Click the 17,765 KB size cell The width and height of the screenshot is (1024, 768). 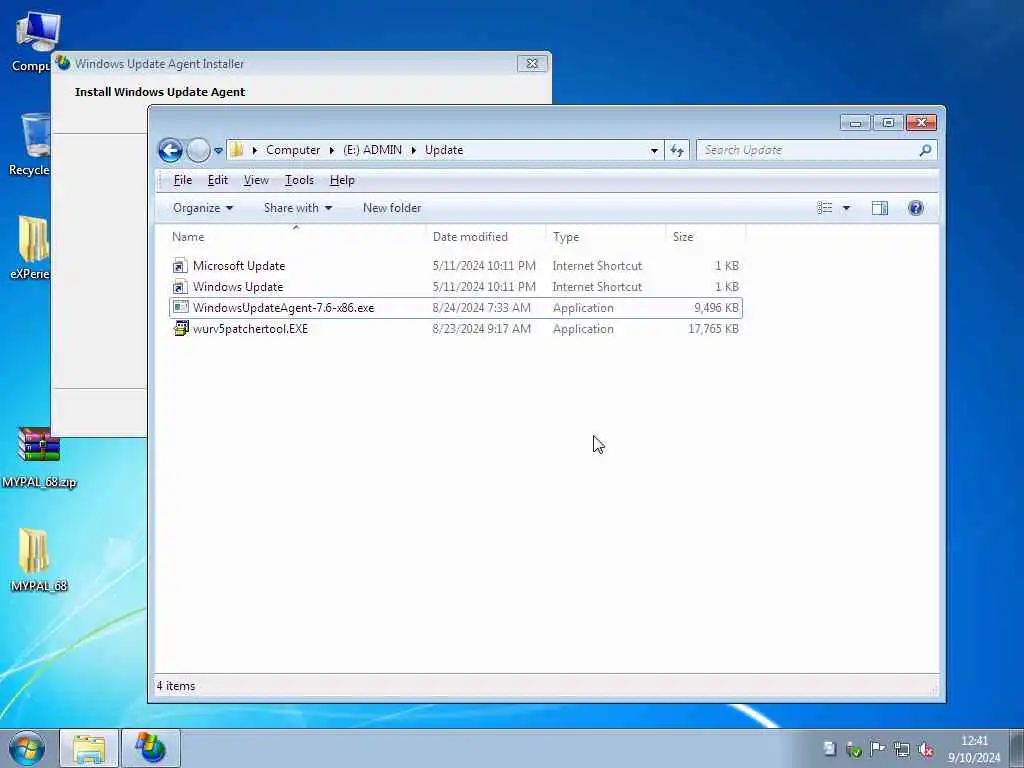(713, 328)
